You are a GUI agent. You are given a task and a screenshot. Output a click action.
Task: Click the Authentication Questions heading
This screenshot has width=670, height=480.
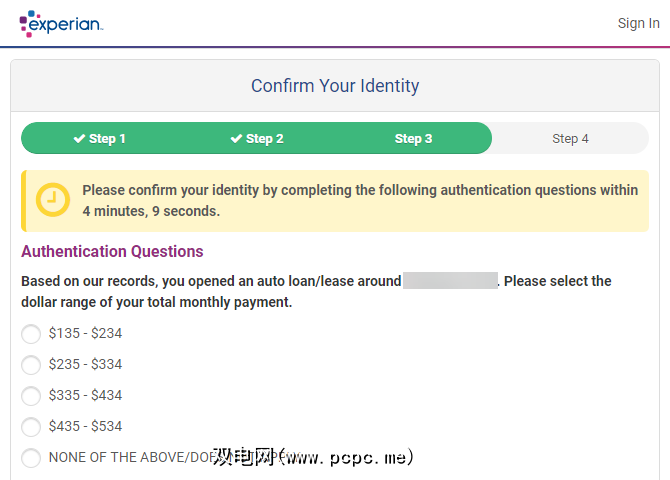tap(112, 252)
